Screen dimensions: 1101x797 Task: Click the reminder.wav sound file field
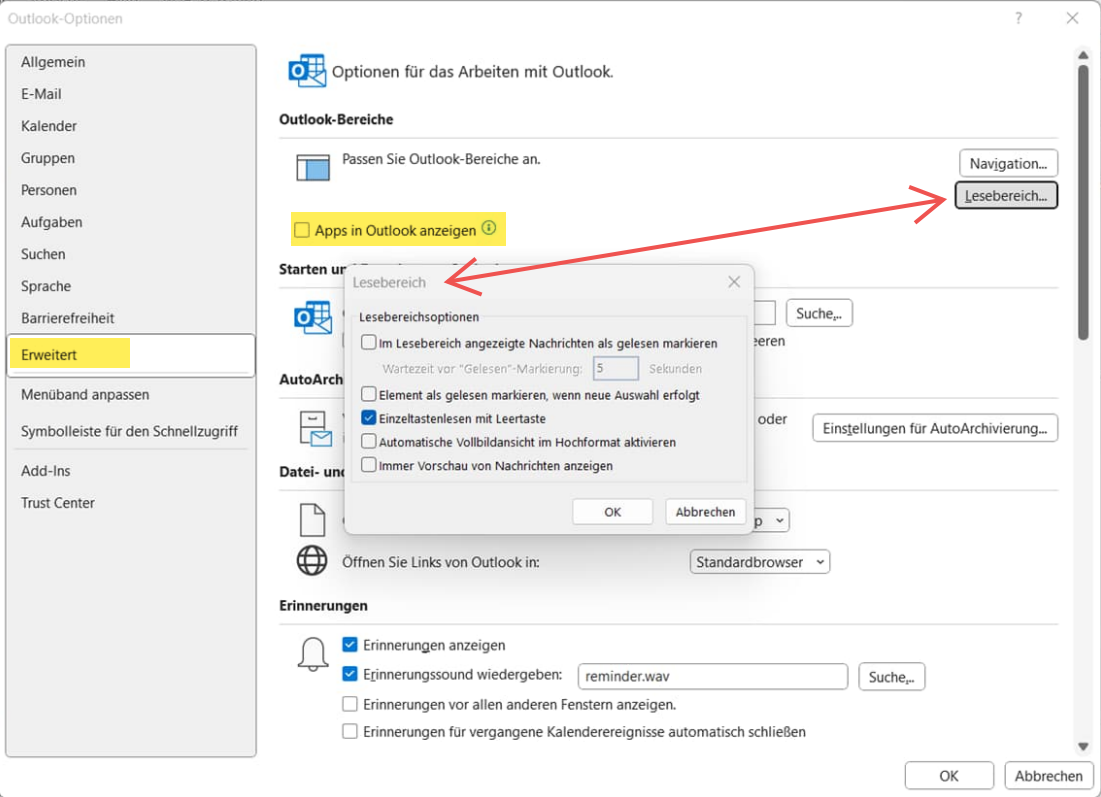712,677
